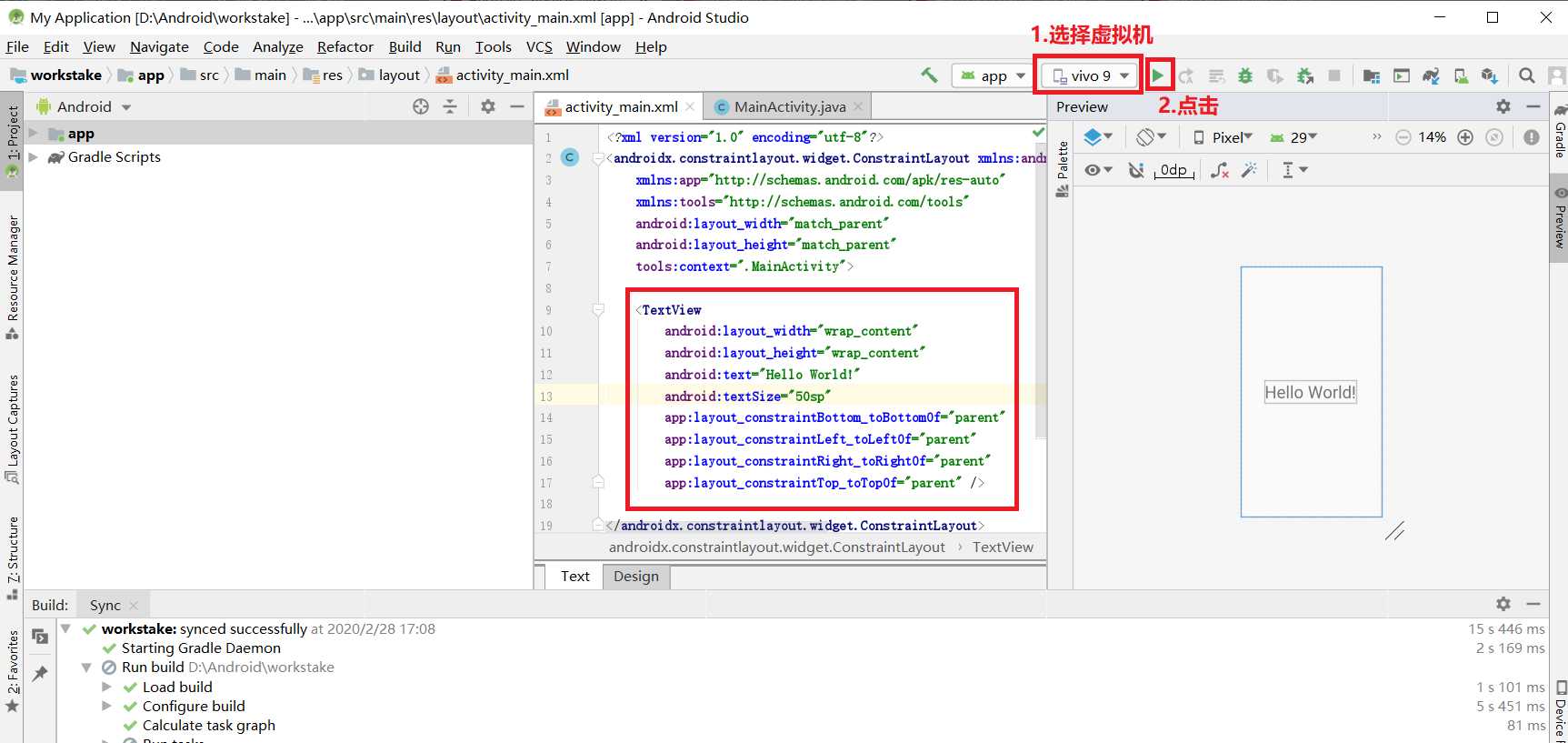
Task: Toggle the Gradle tool window on right edge
Action: (x=1560, y=130)
